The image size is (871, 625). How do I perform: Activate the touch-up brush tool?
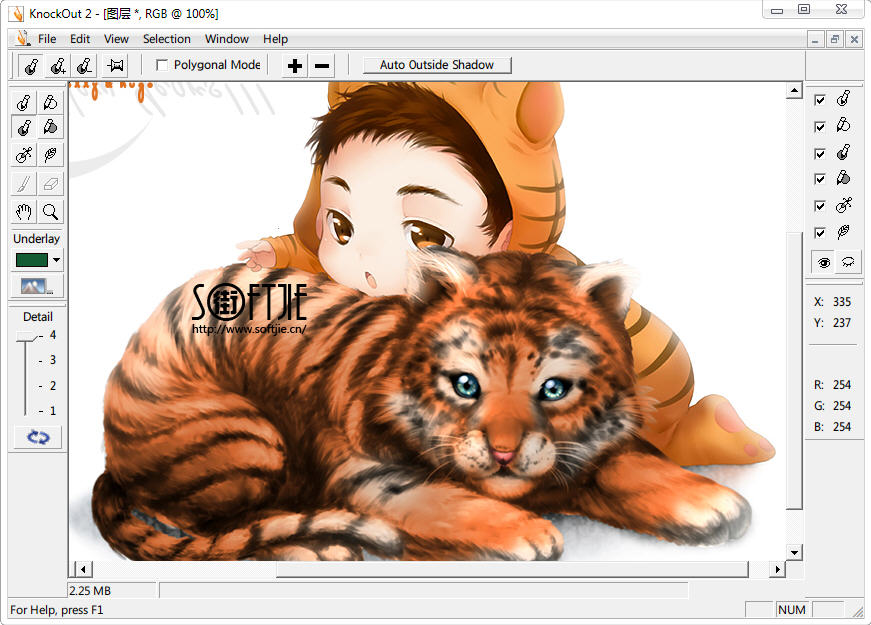23,182
